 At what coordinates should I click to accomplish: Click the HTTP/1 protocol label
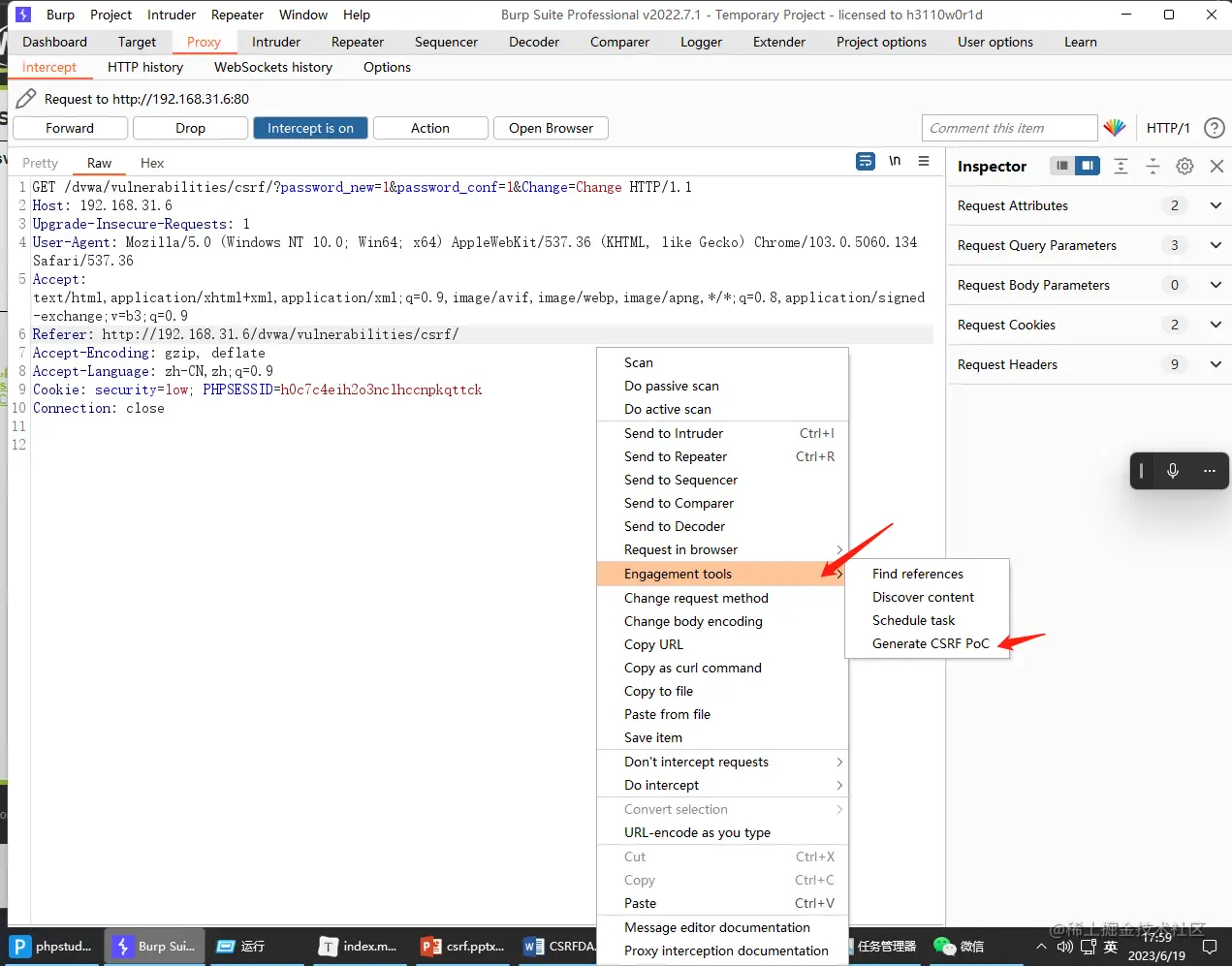click(1168, 128)
